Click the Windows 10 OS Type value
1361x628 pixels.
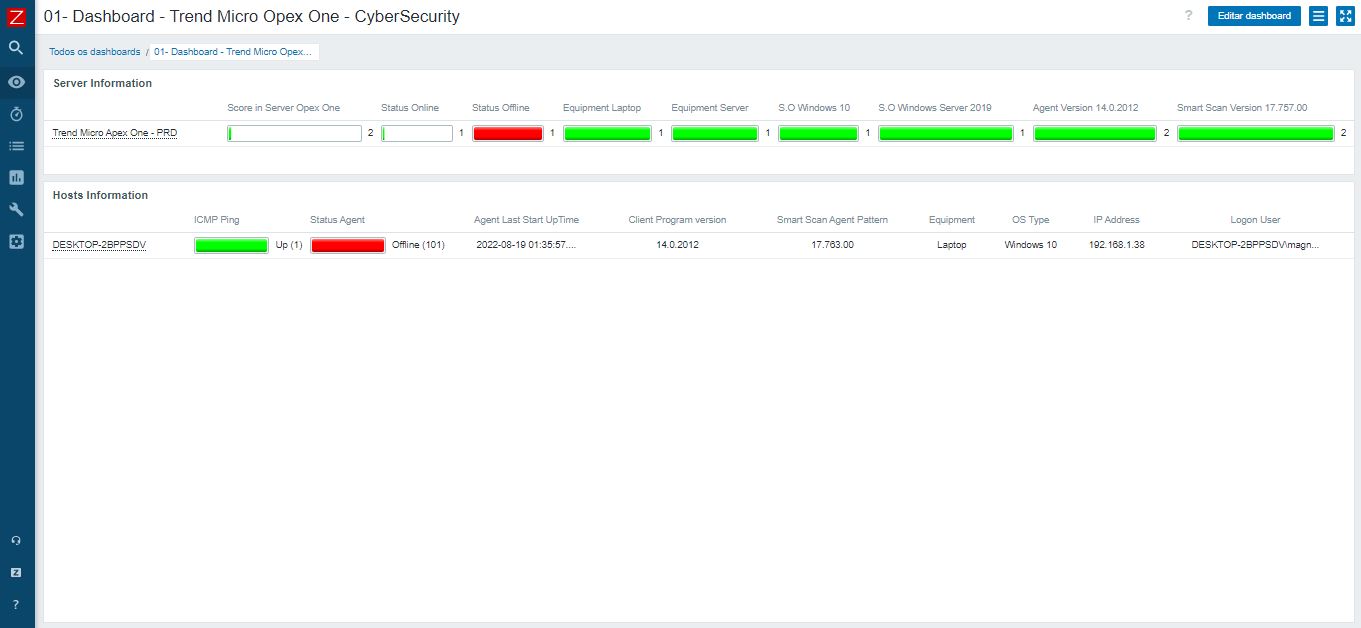[1030, 245]
